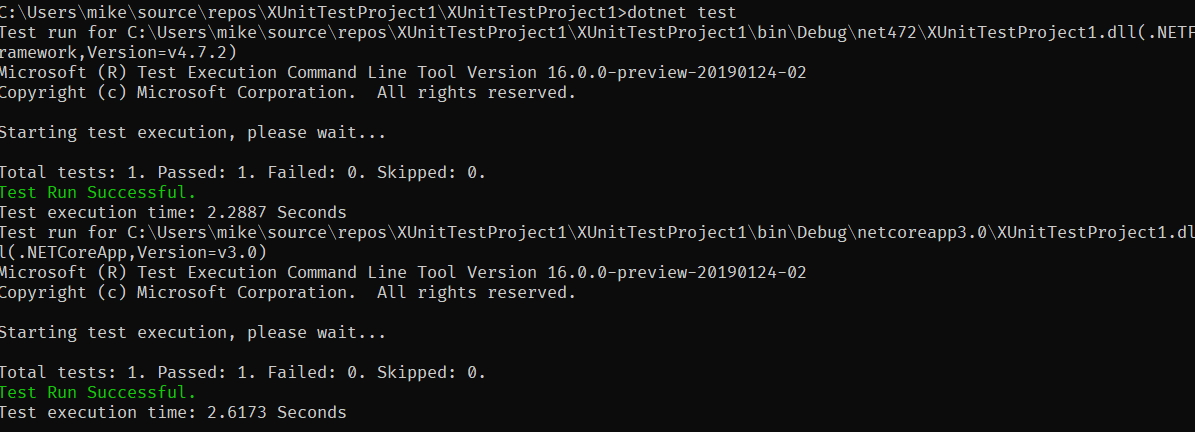
Task: Click the first 'Starting test execution' message
Action: coord(192,132)
